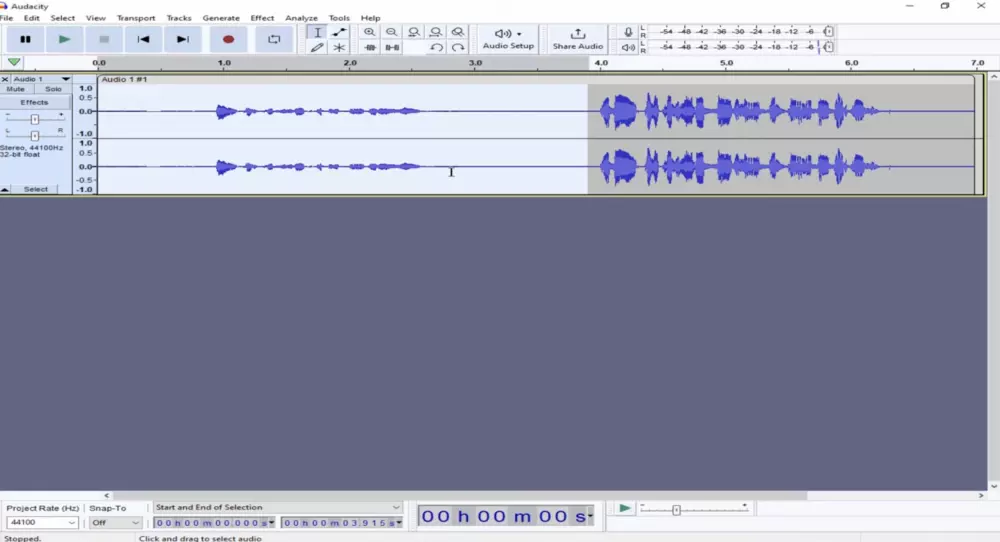Screen dimensions: 1000x542
Task: Click the horizontal scrollbar
Action: (x=460, y=495)
